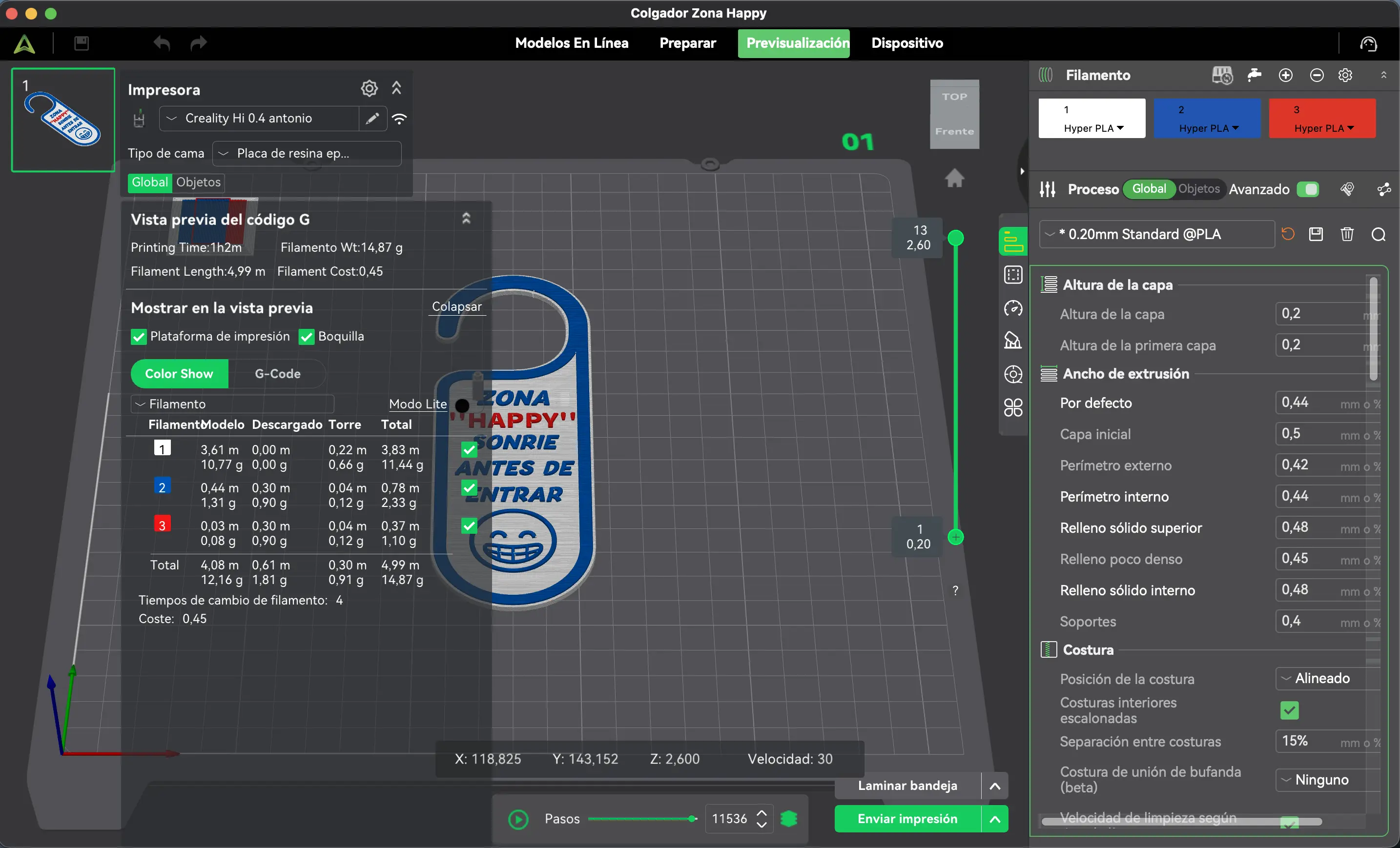Image resolution: width=1400 pixels, height=848 pixels.
Task: Open printer settings gear icon
Action: (x=369, y=89)
